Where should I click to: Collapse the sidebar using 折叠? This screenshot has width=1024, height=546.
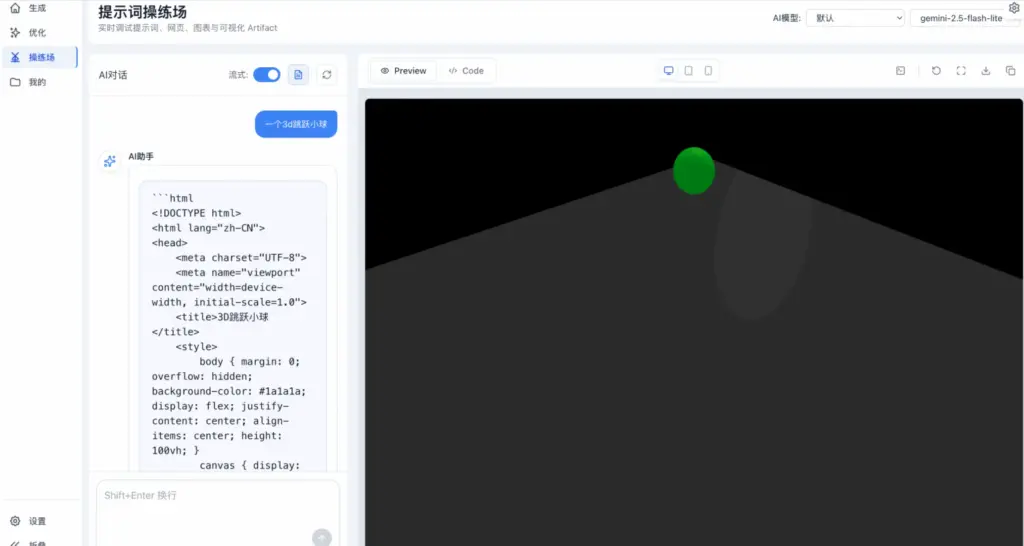pos(37,543)
